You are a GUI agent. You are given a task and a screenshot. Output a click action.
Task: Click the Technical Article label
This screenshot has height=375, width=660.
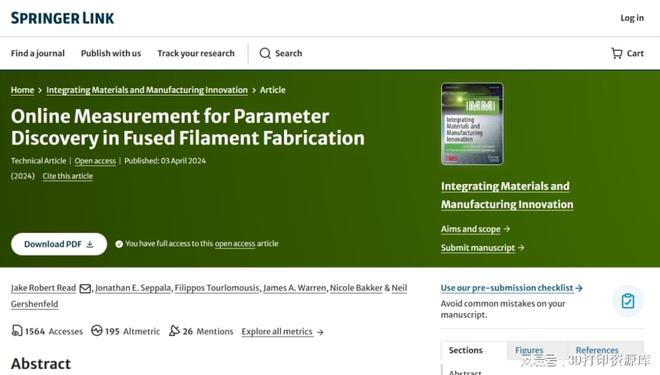pyautogui.click(x=38, y=161)
